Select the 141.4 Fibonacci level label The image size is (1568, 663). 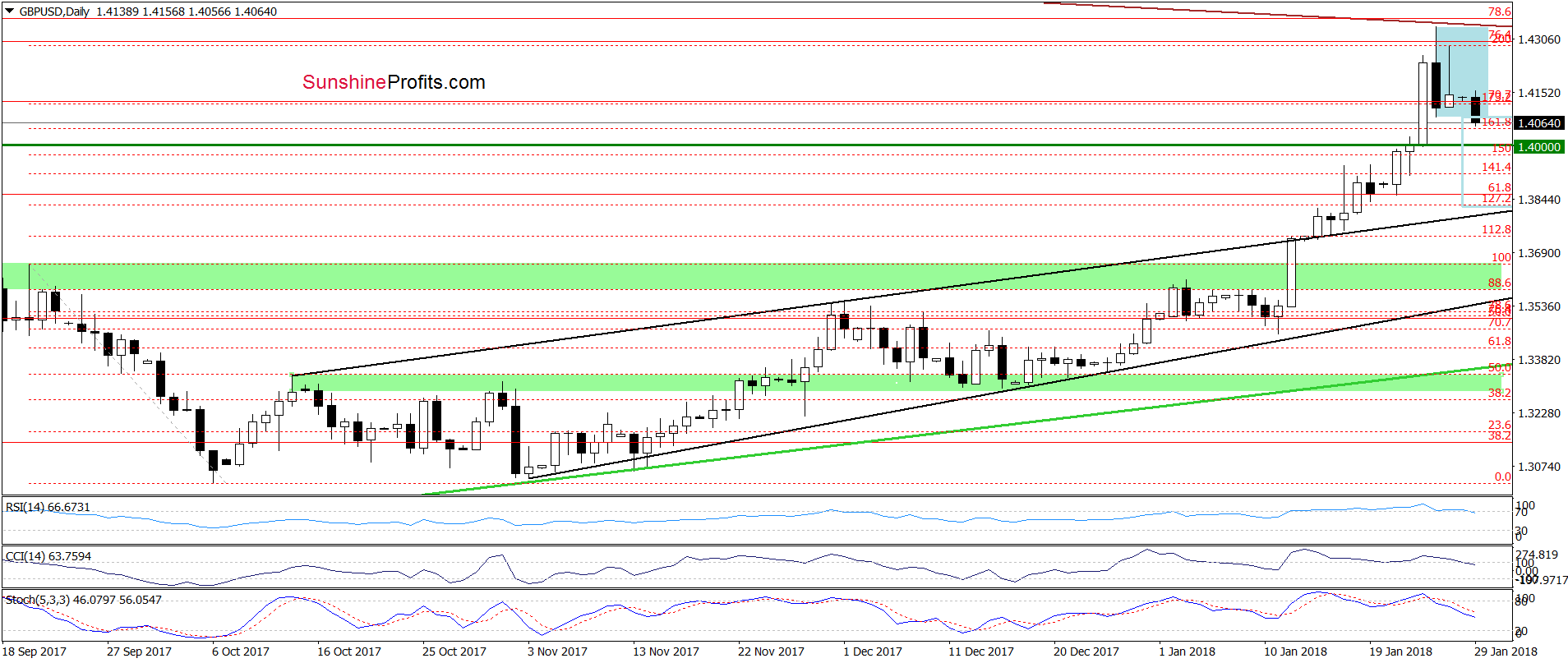(x=1497, y=167)
